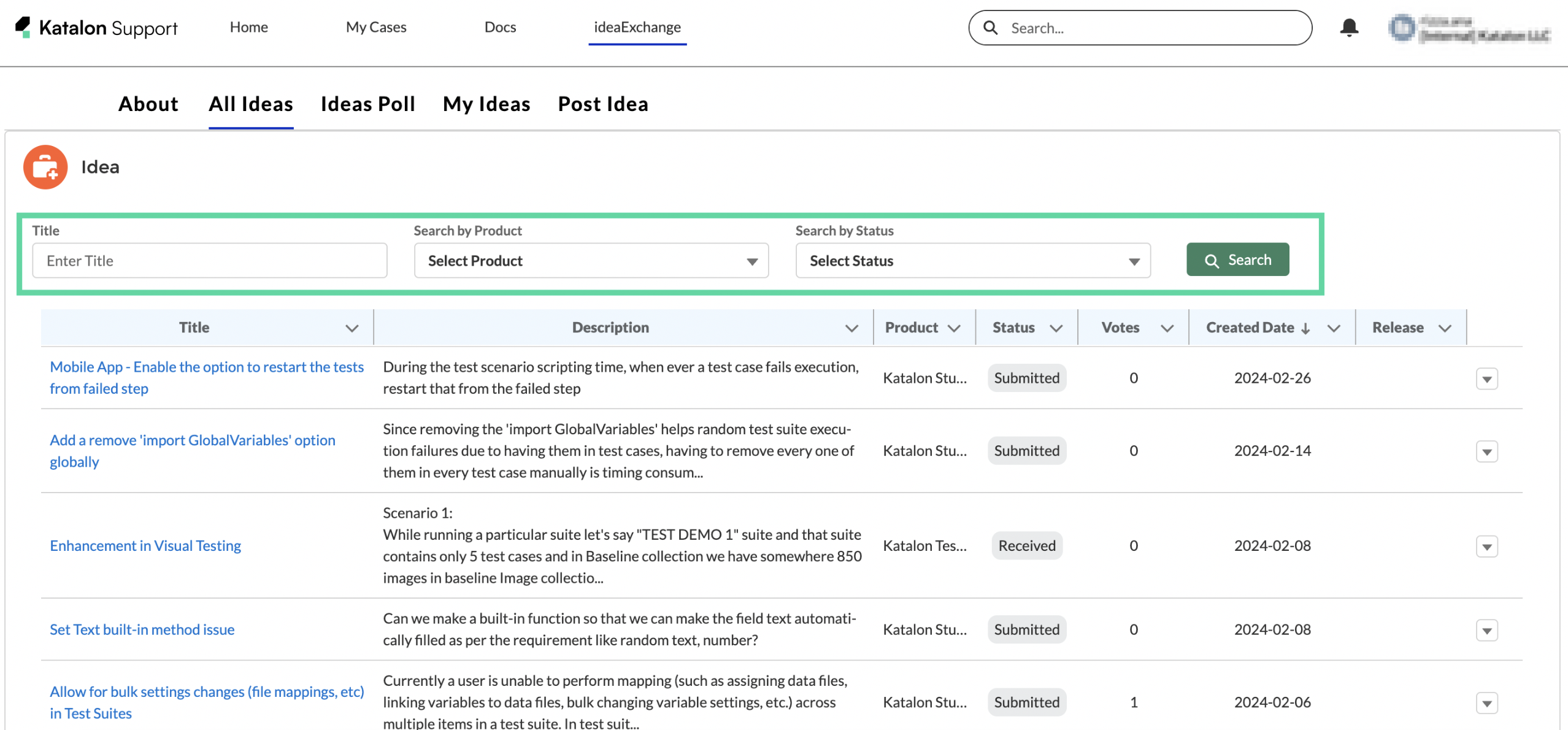1568x730 pixels.
Task: Click the magnifier icon in the top search
Action: 990,28
